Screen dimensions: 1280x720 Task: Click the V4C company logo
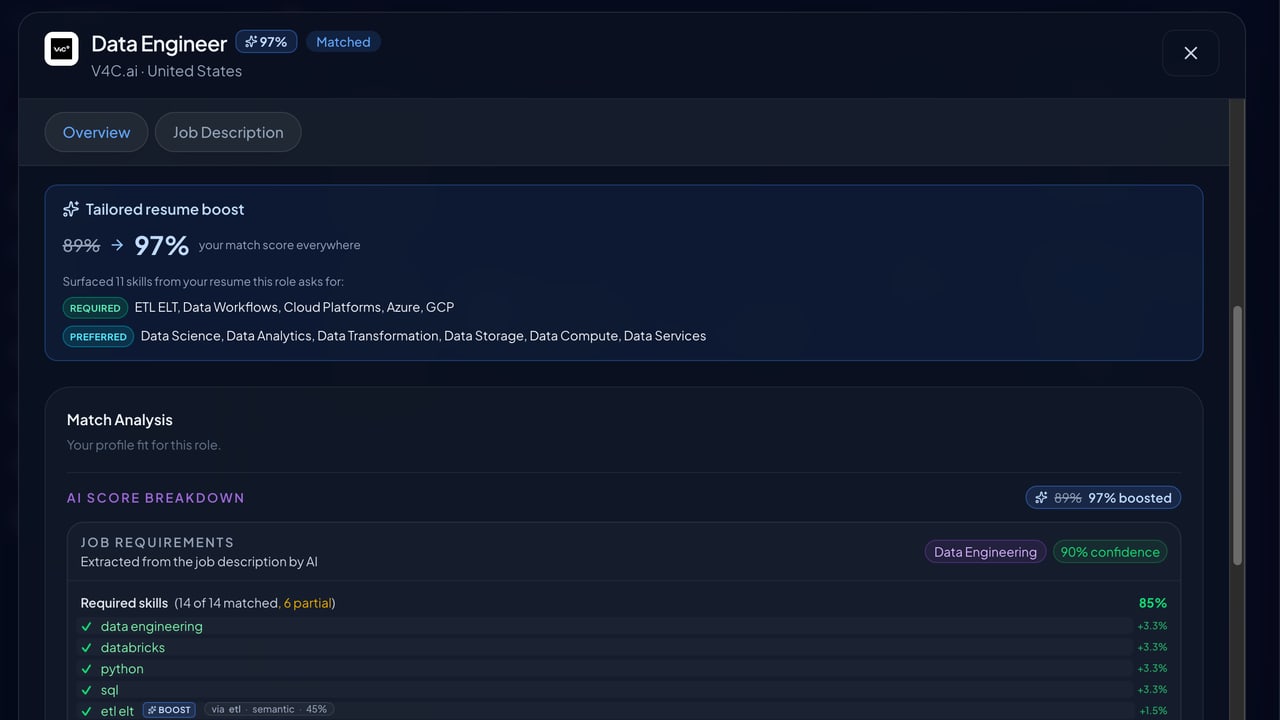point(61,49)
